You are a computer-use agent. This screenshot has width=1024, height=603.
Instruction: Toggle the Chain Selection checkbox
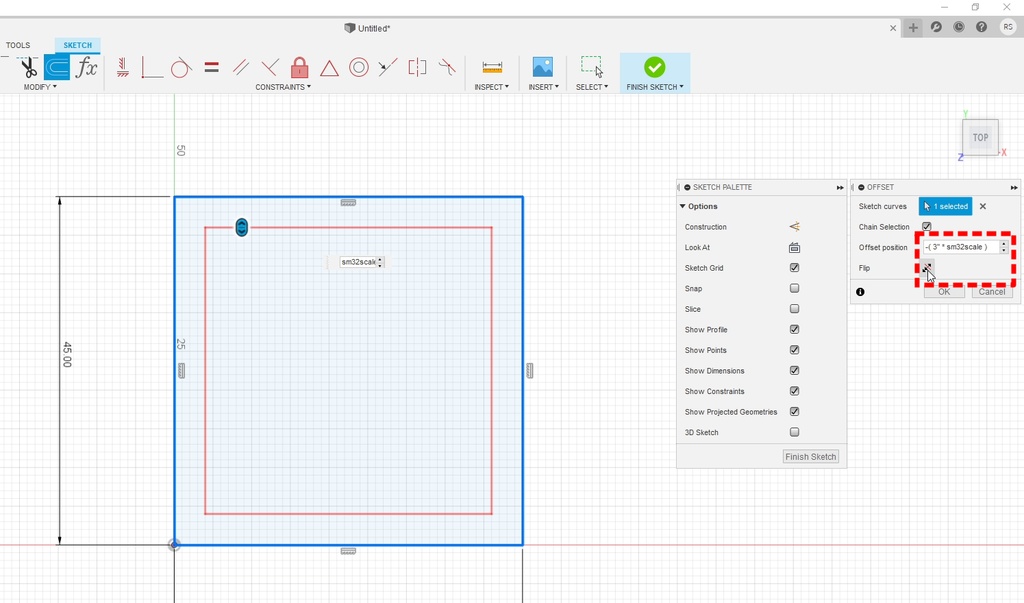point(927,227)
